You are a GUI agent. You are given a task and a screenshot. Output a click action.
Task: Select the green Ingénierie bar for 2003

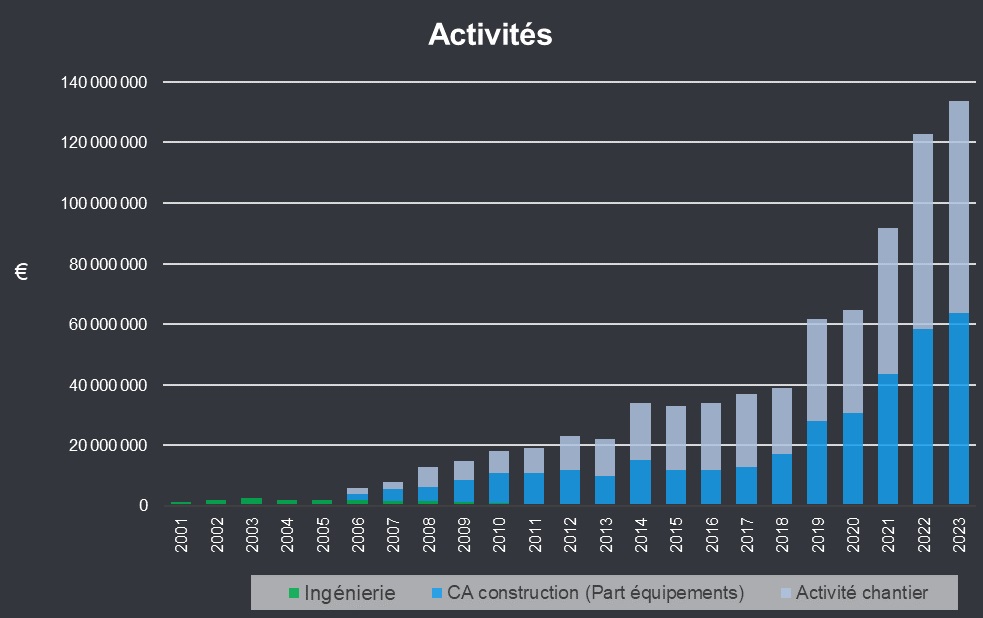(x=252, y=501)
